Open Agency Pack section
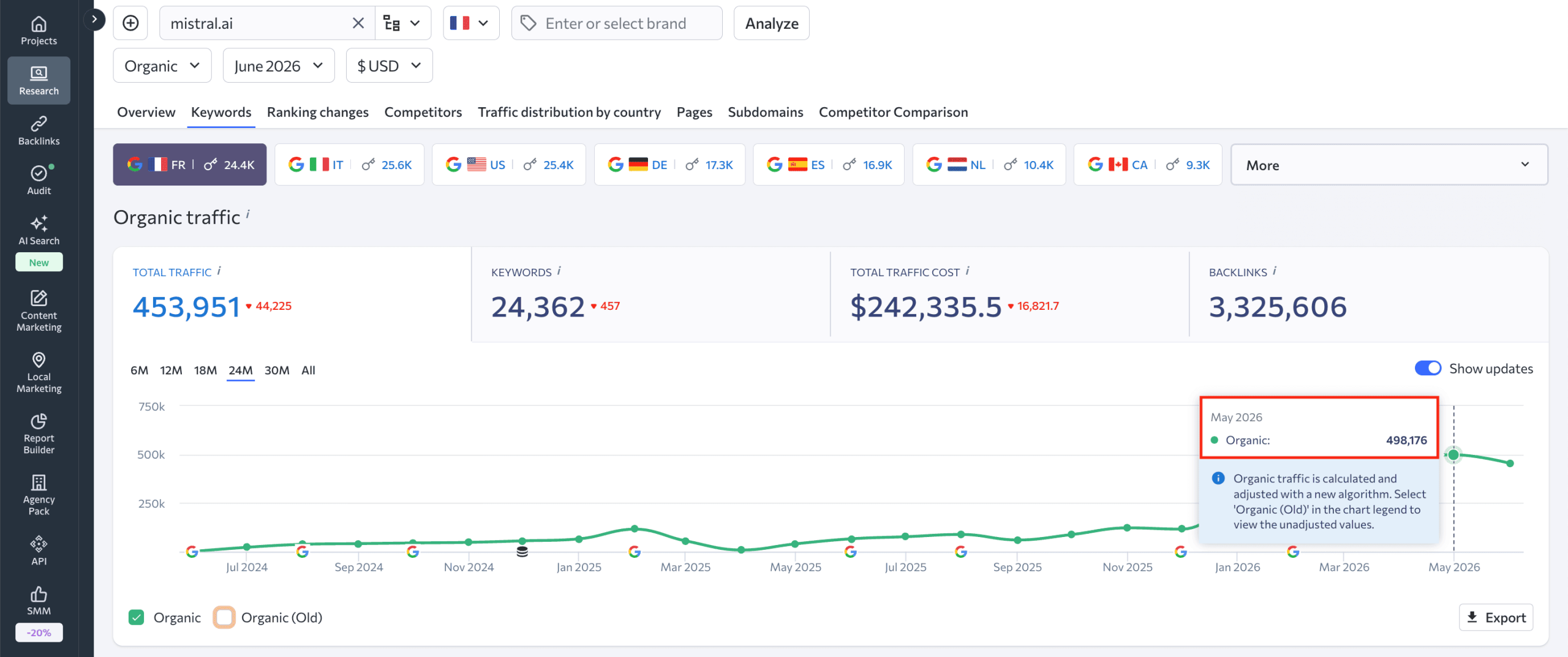Screen dimensions: 1568x657 click(39, 495)
